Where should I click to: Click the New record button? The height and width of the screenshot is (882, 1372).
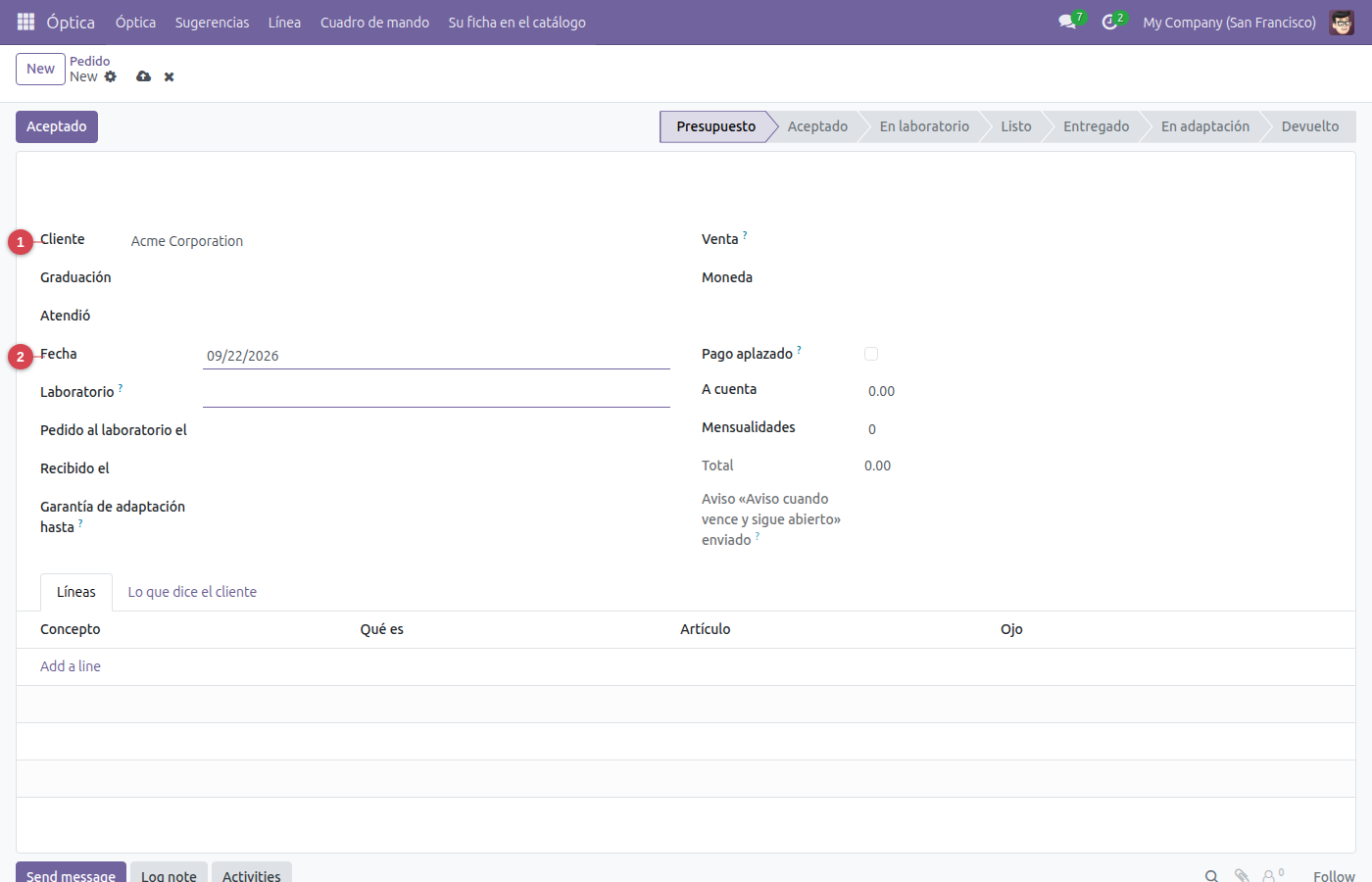point(40,69)
